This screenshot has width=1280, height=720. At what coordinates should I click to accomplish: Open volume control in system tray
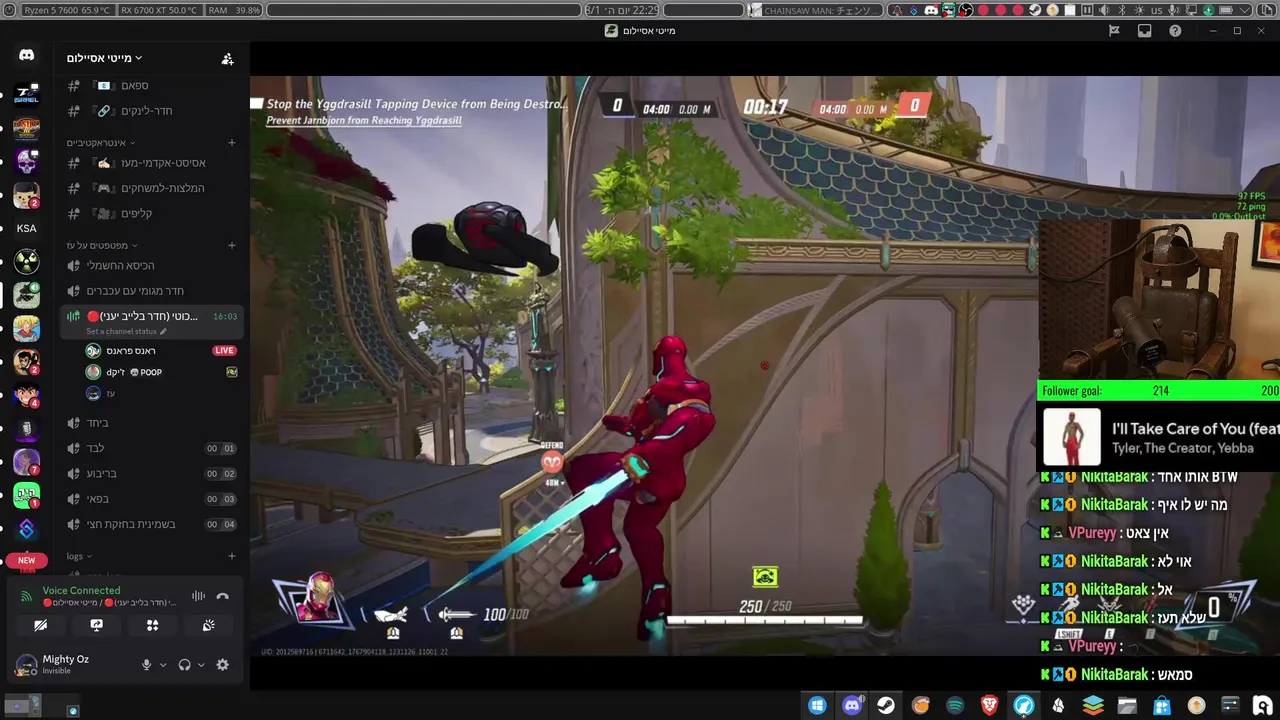[1104, 10]
